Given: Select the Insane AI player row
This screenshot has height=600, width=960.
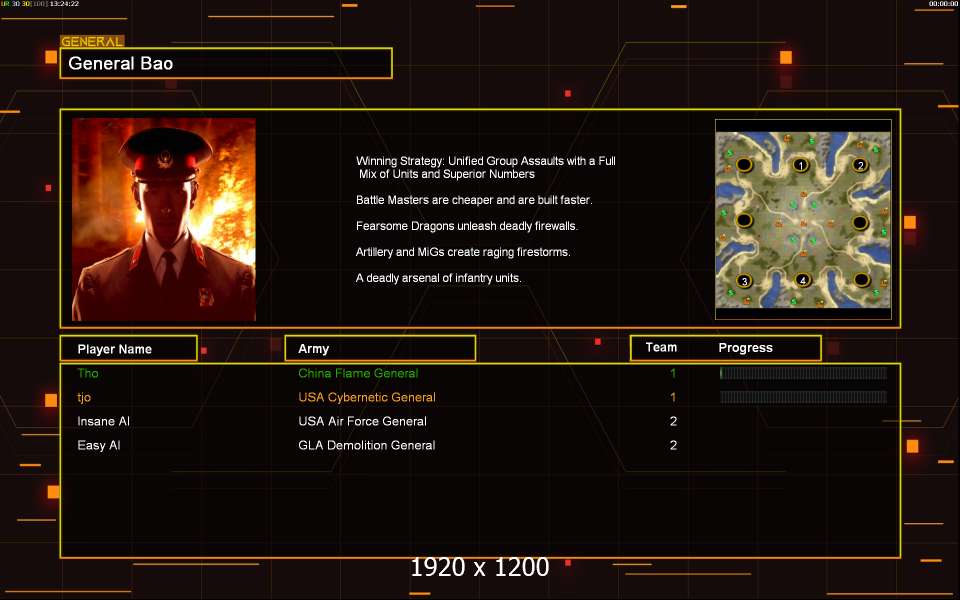Looking at the screenshot, I should 481,421.
